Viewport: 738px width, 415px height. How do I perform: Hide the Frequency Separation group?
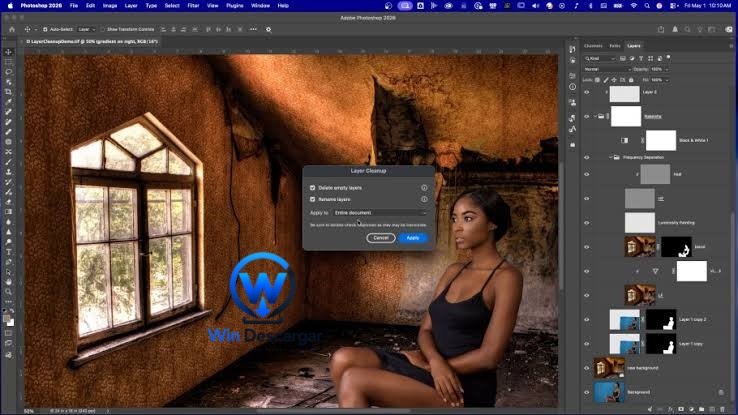tap(586, 158)
